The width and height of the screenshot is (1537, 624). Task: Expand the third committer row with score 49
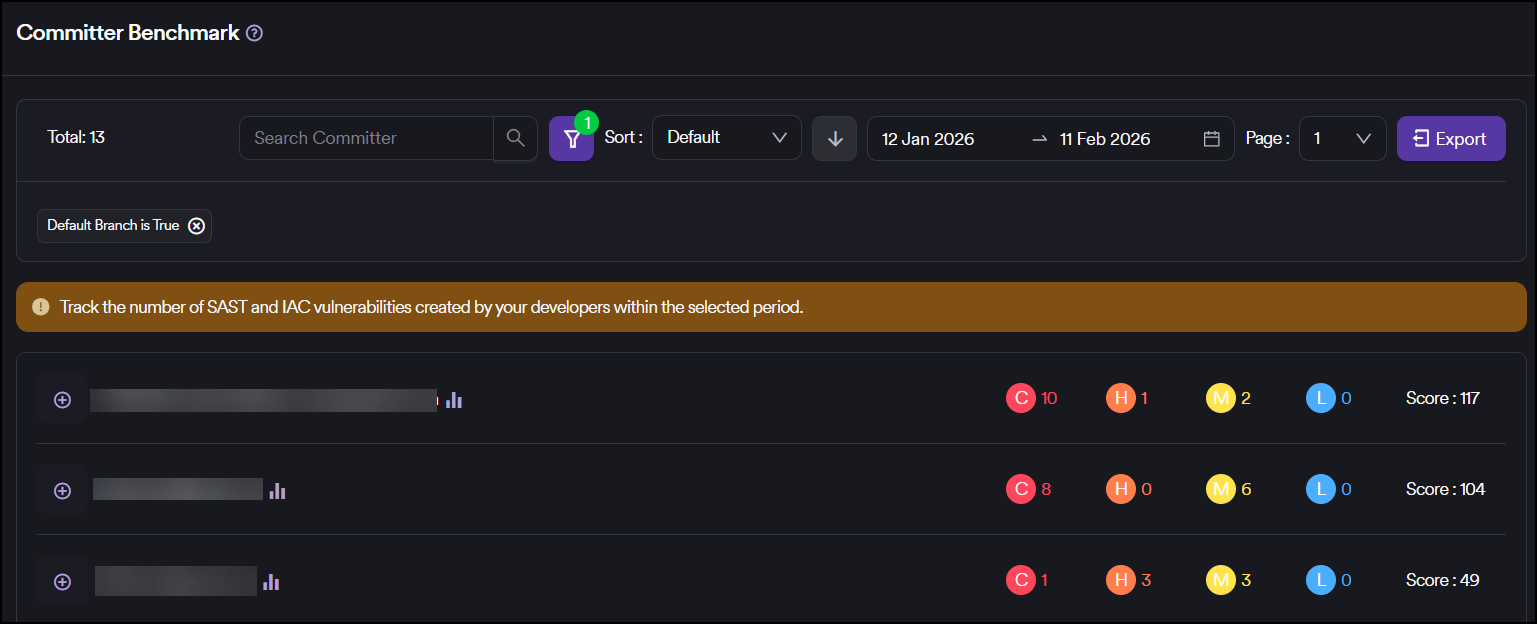tap(62, 582)
